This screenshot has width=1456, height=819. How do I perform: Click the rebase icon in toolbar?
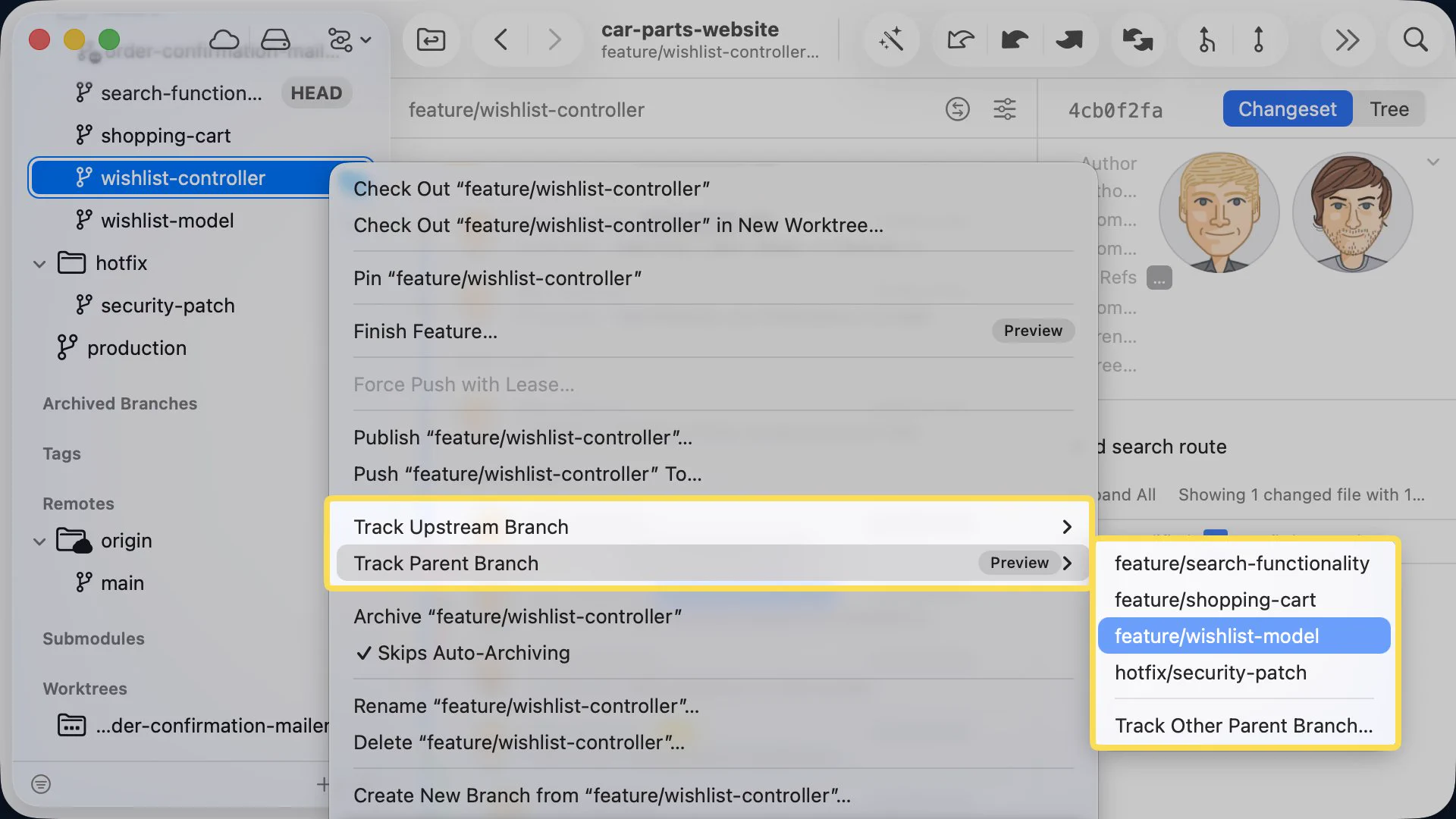coord(1259,39)
